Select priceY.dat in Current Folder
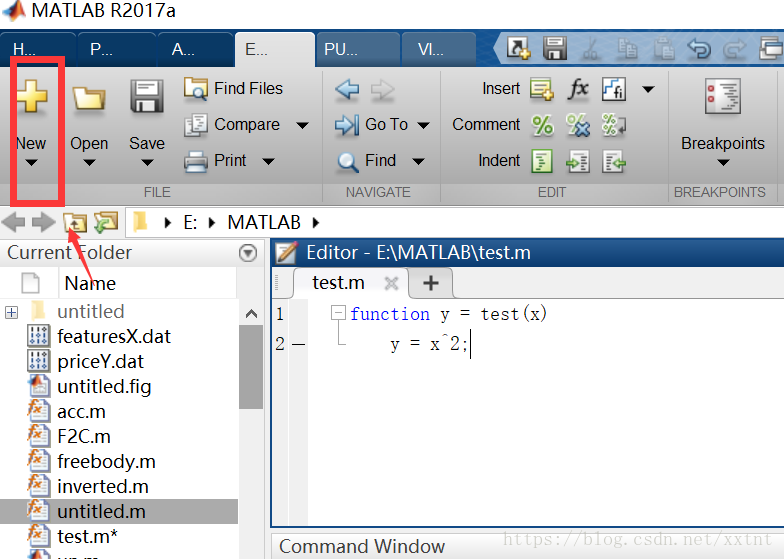Viewport: 784px width, 559px height. tap(100, 362)
